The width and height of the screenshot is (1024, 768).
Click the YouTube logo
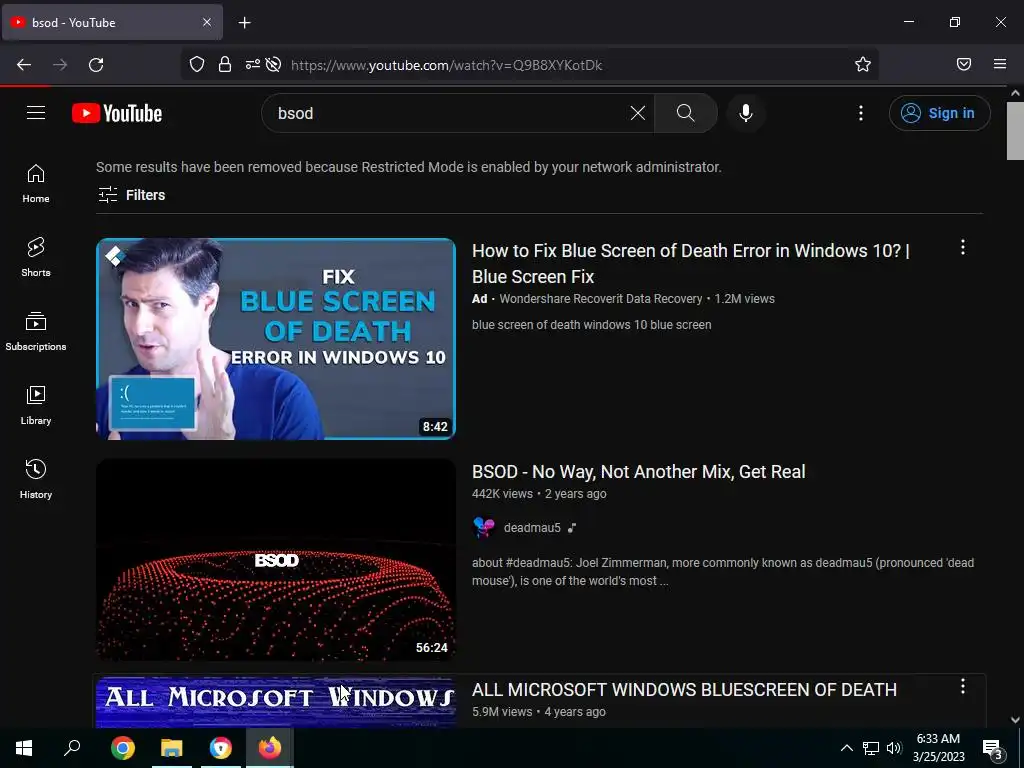tap(117, 113)
